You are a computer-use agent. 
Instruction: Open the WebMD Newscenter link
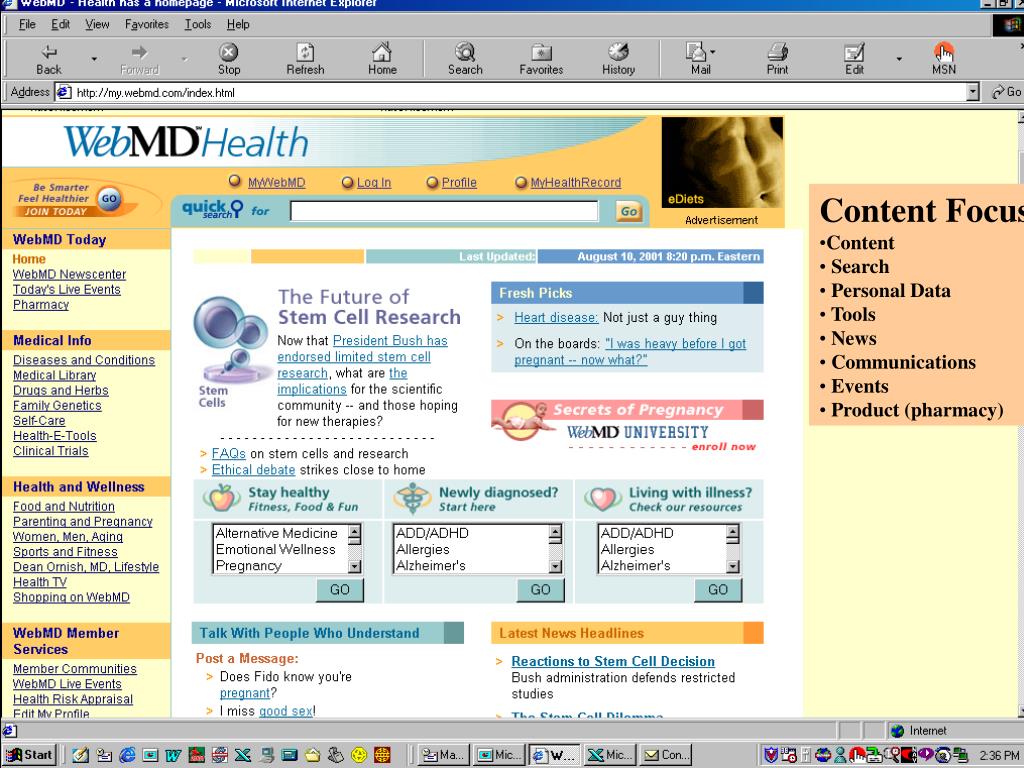click(x=69, y=274)
